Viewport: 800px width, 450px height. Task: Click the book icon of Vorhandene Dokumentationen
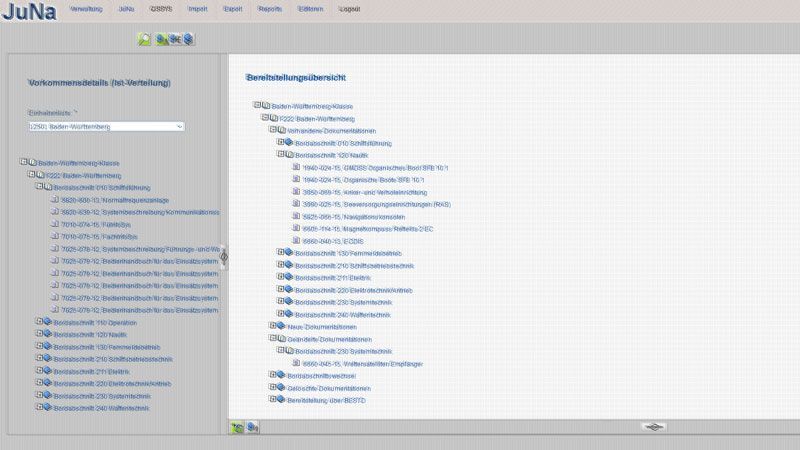pyautogui.click(x=281, y=130)
